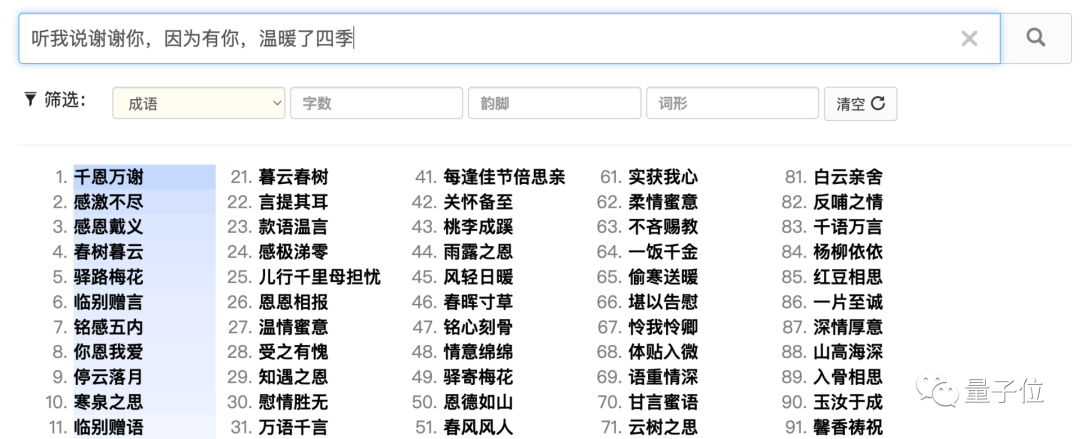Focus the 韵脚 input field
1080x439 pixels.
click(x=554, y=103)
